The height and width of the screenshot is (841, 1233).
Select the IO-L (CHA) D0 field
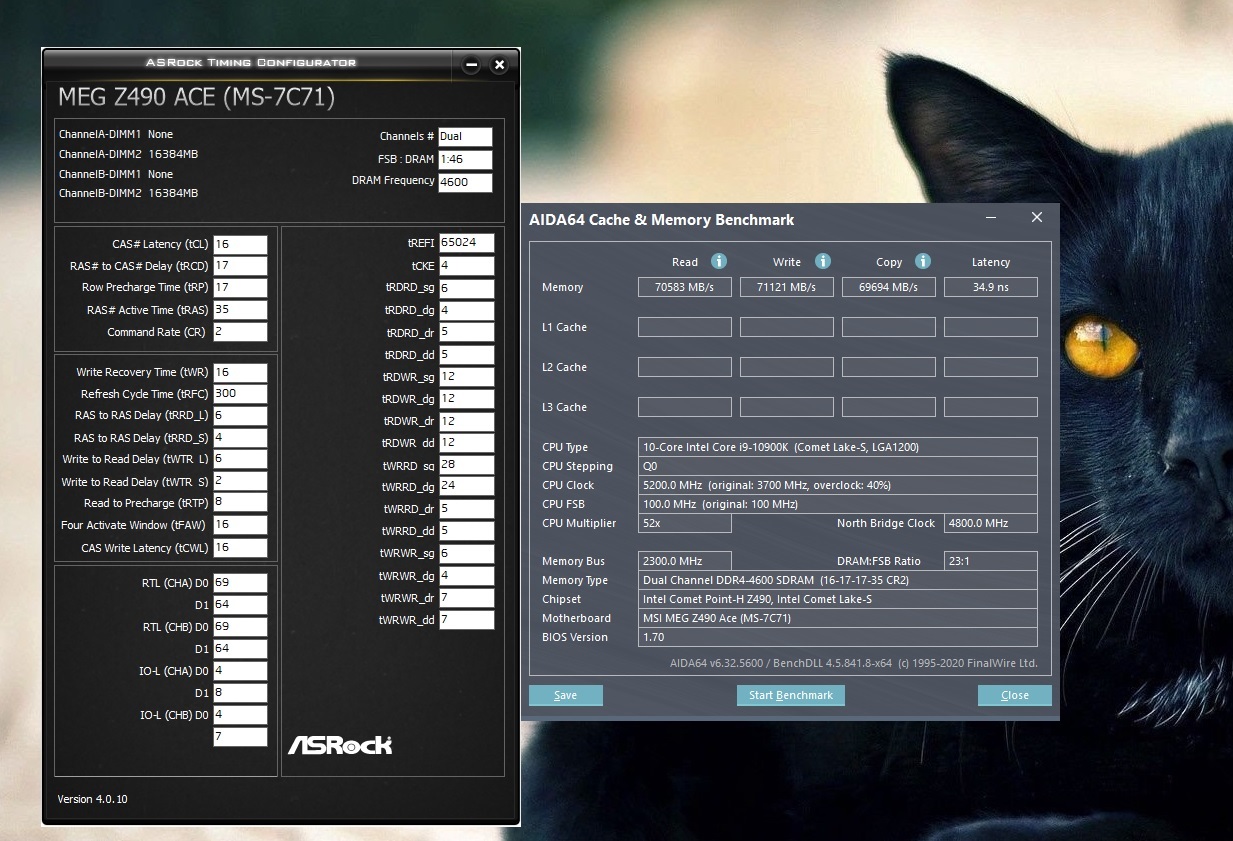pyautogui.click(x=240, y=671)
